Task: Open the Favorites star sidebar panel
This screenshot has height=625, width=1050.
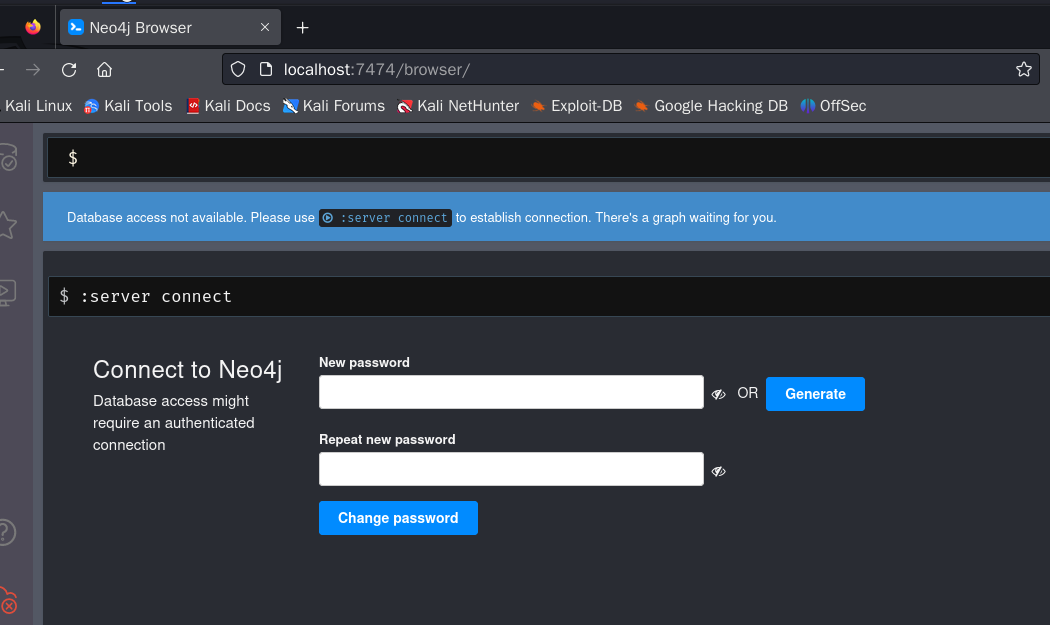Action: (x=7, y=225)
